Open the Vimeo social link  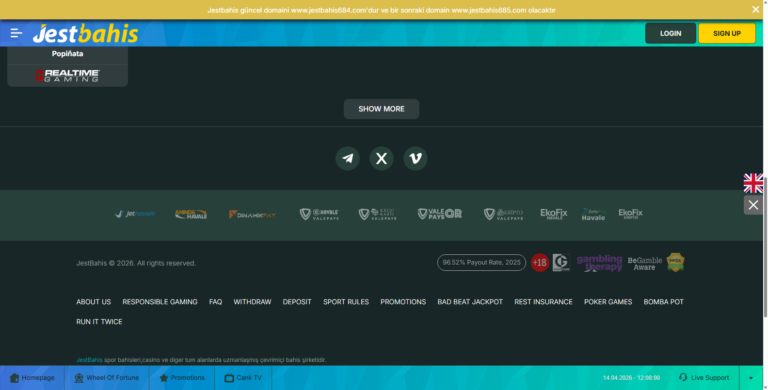click(x=415, y=158)
